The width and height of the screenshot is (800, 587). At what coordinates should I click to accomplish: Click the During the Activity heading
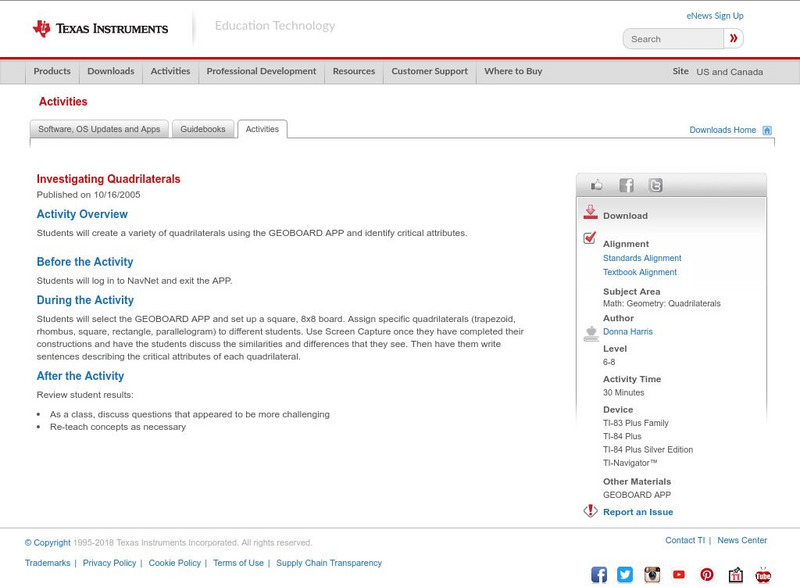(85, 300)
